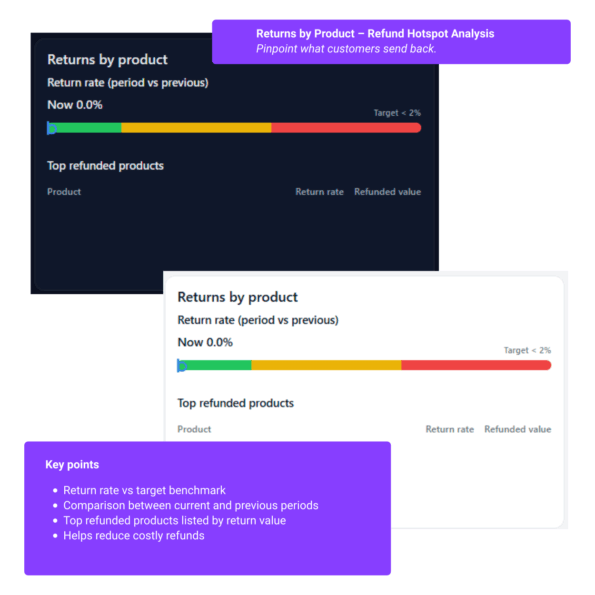The height and width of the screenshot is (595, 595).
Task: Click Product column header in light card
Action: click(x=194, y=430)
